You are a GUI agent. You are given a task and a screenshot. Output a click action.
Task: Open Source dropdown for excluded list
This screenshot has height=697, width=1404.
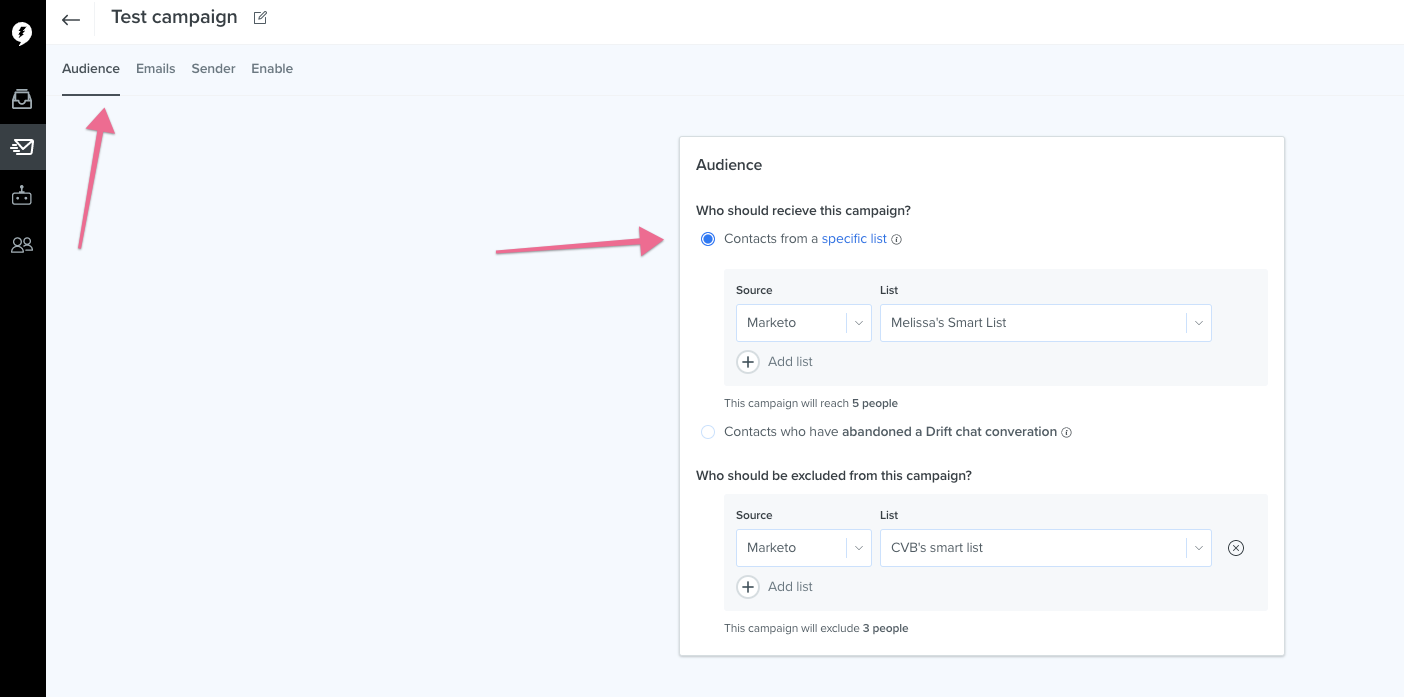804,548
